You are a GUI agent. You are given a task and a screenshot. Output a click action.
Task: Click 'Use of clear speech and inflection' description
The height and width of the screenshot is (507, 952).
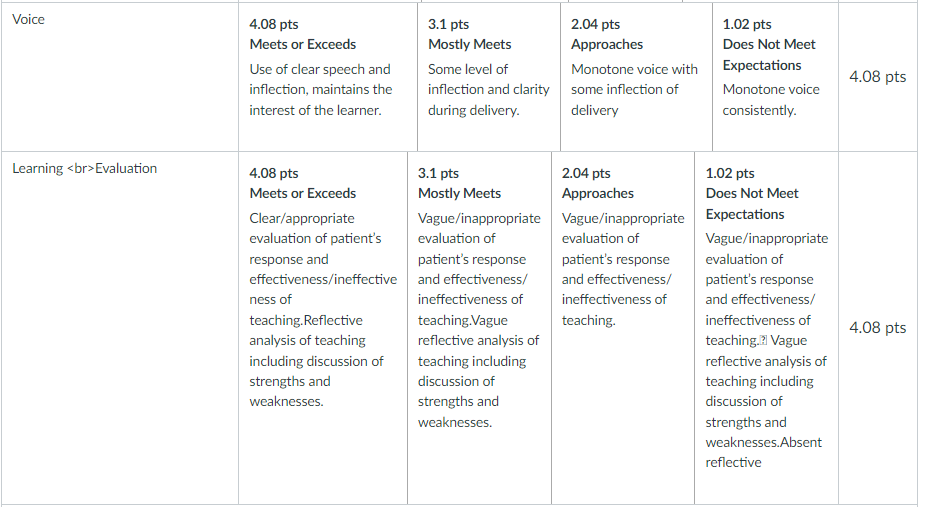tap(321, 90)
